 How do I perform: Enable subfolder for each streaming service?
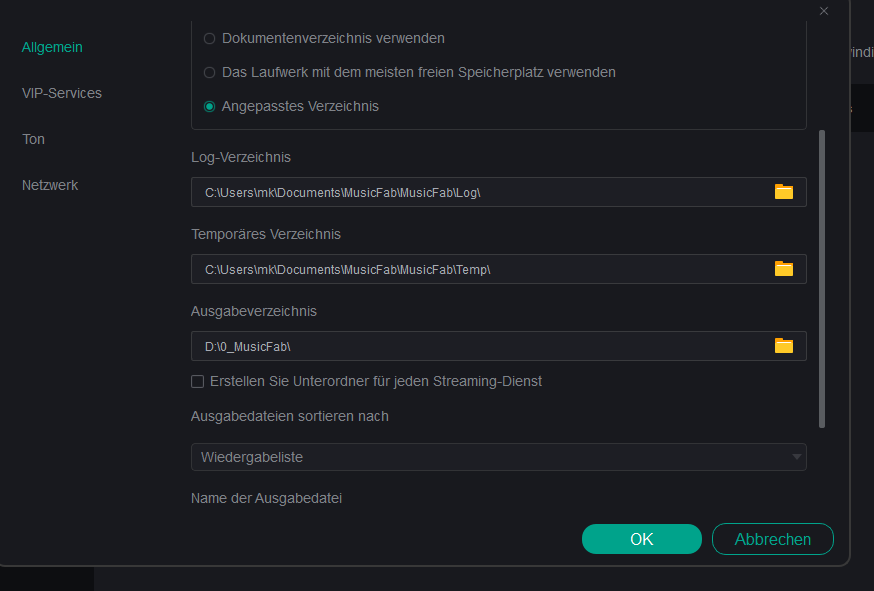198,381
